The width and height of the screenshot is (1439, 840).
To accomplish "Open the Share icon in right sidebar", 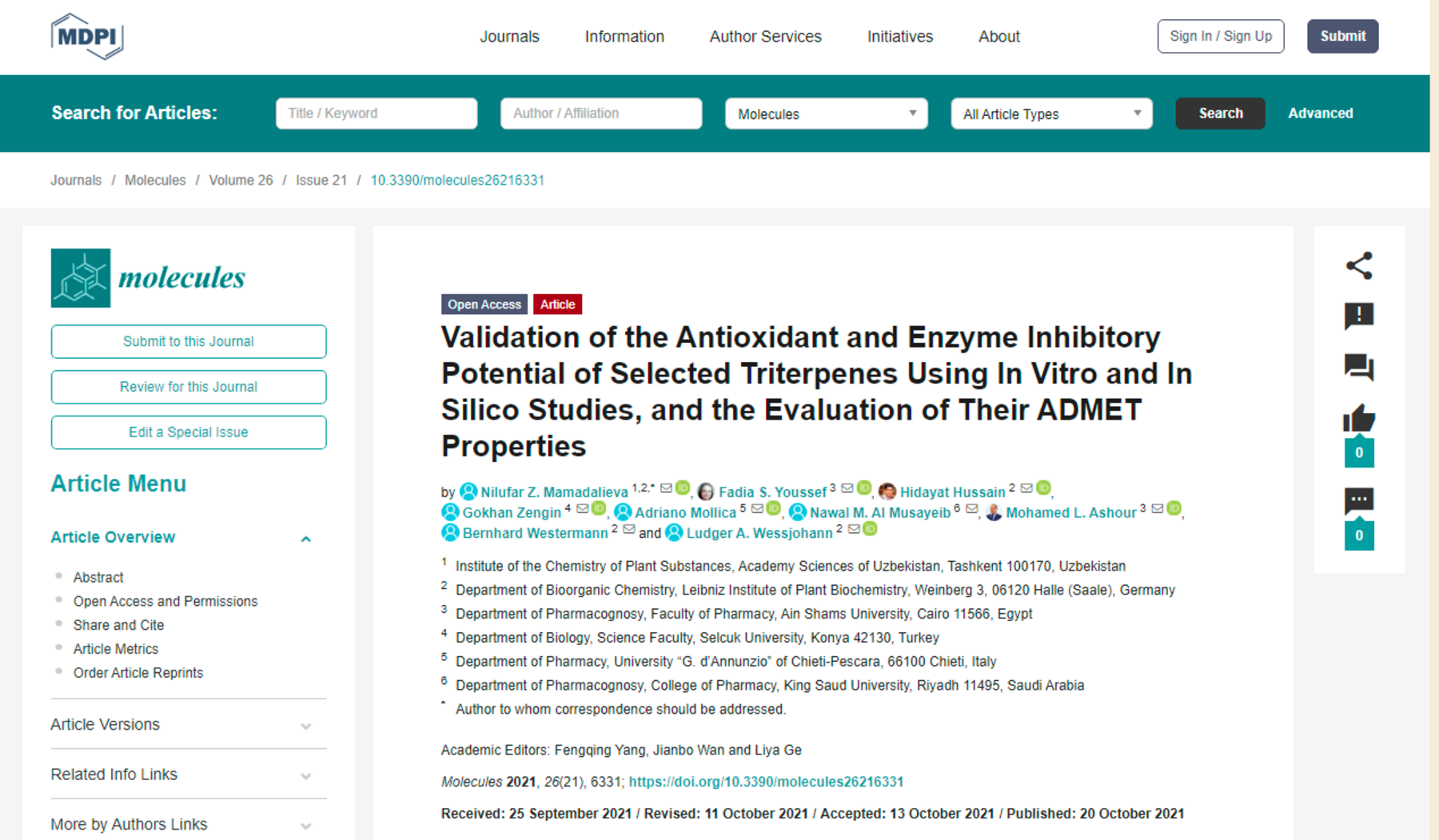I will (1358, 265).
